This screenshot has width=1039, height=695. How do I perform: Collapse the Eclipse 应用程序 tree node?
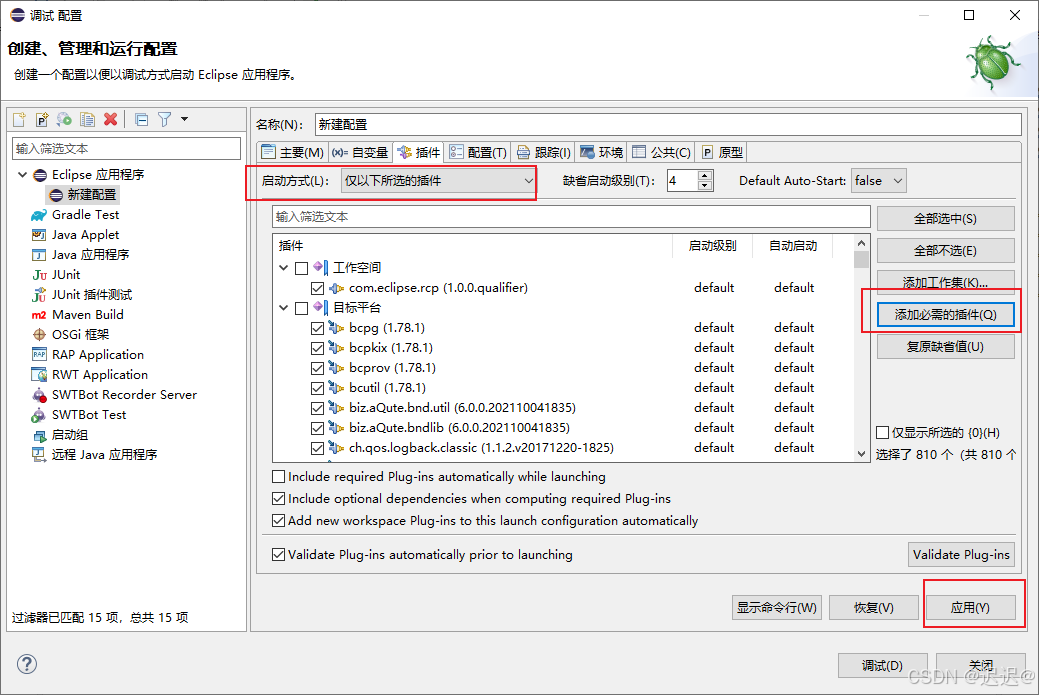click(x=22, y=174)
